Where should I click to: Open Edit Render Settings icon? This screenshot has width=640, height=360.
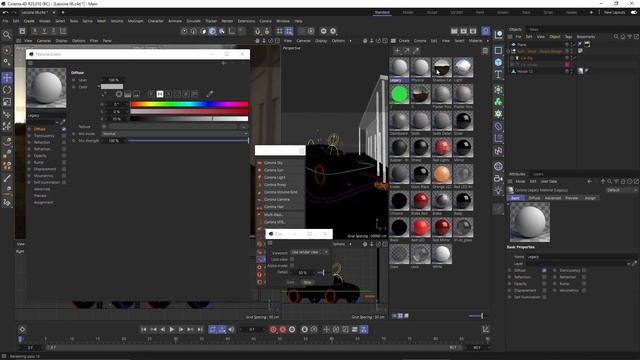(x=473, y=31)
